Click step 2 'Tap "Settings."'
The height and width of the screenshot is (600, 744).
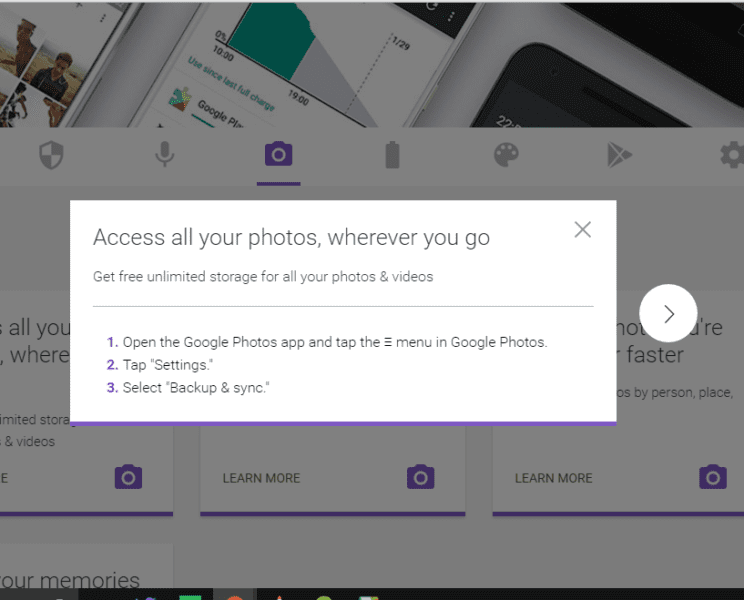(x=160, y=365)
